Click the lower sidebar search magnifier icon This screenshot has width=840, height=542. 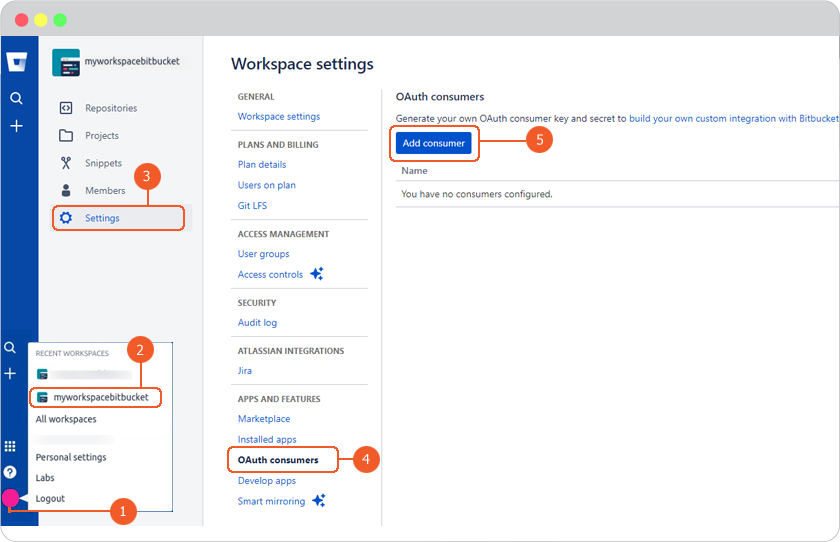[10, 348]
